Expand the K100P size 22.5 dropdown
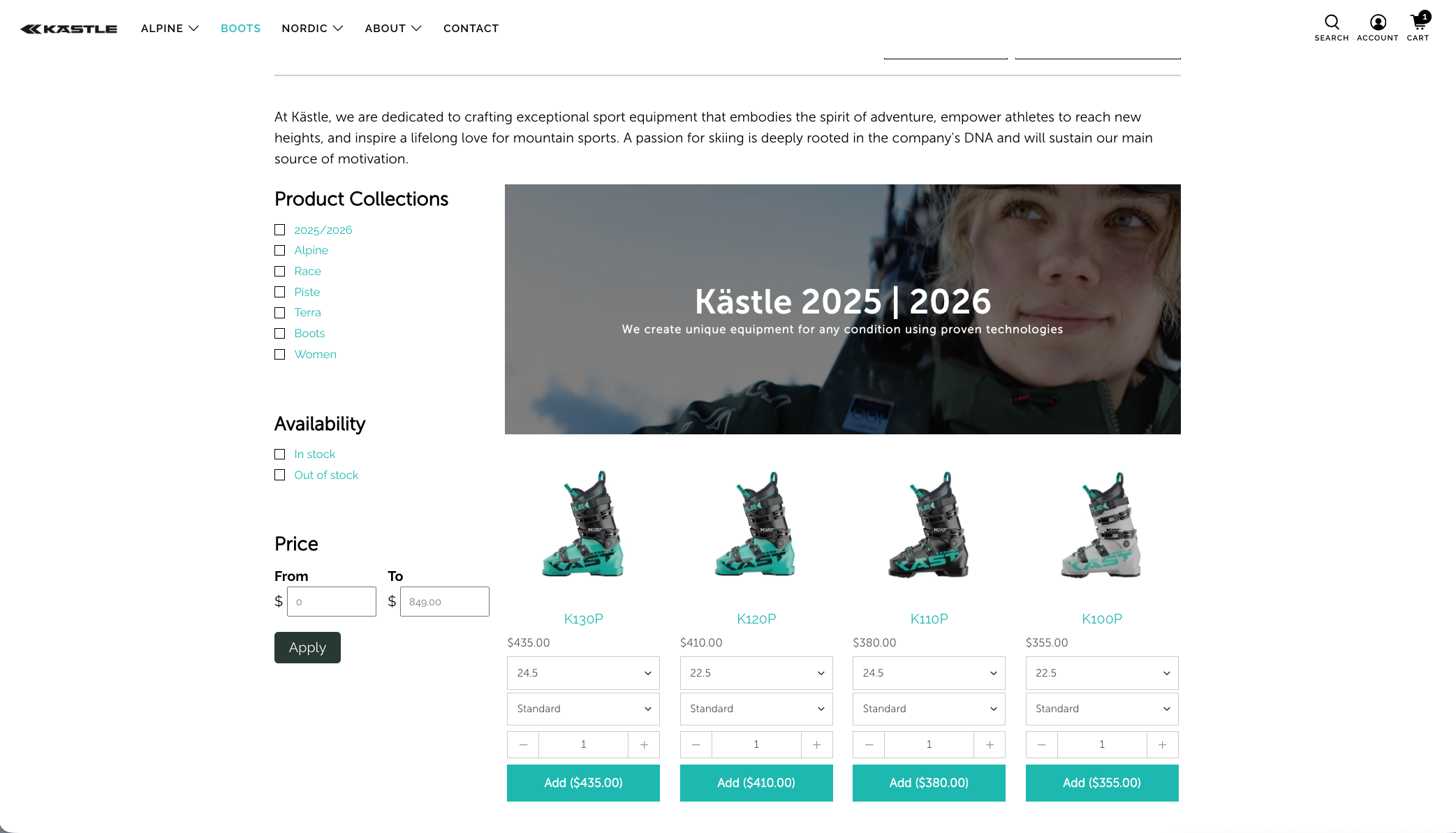Image resolution: width=1456 pixels, height=833 pixels. tap(1101, 673)
